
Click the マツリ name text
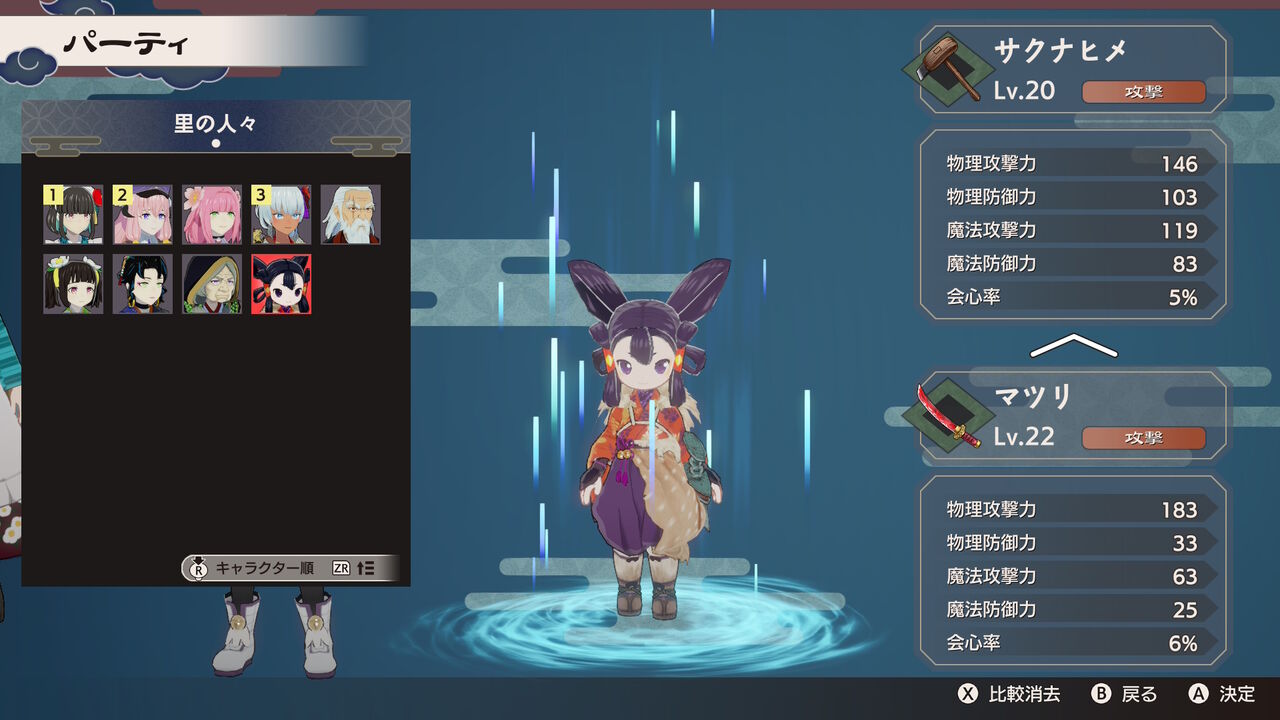click(1033, 397)
